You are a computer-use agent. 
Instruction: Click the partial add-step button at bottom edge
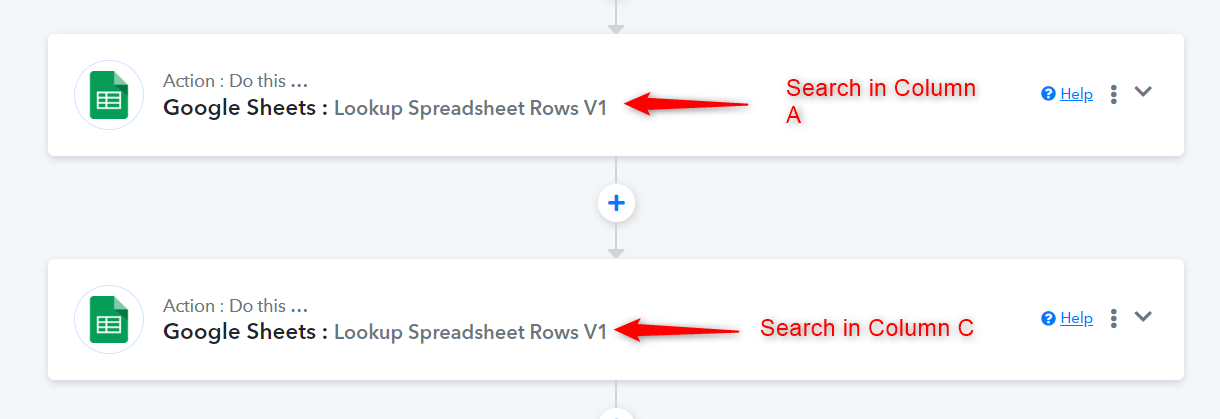(x=616, y=414)
